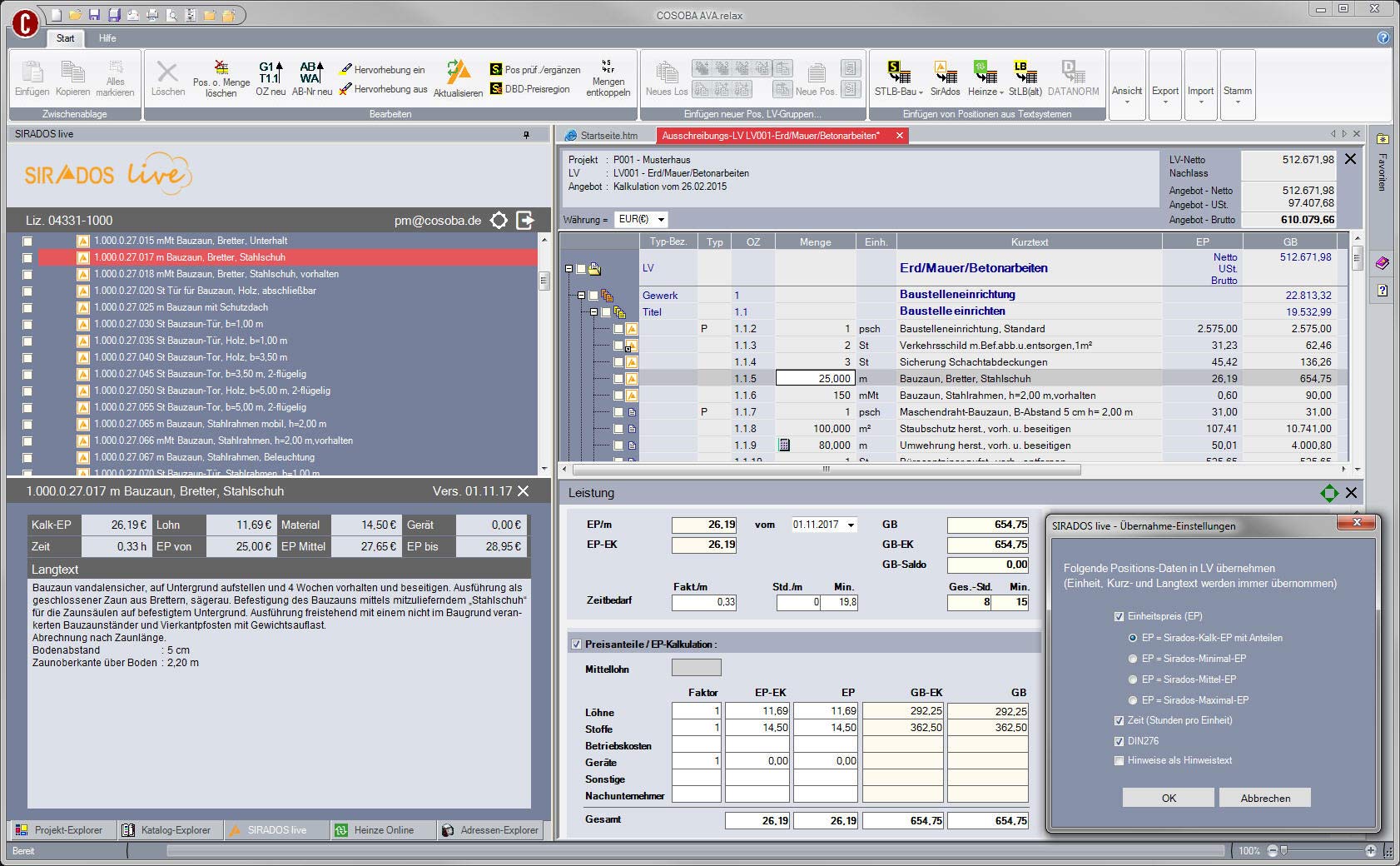Image resolution: width=1400 pixels, height=866 pixels.
Task: Click Pos prüf./ergänzen
Action: coord(534,69)
